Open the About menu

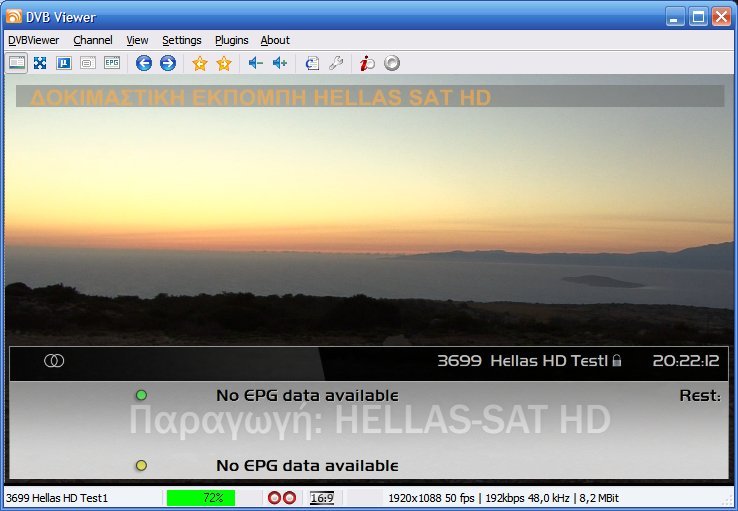pos(275,40)
